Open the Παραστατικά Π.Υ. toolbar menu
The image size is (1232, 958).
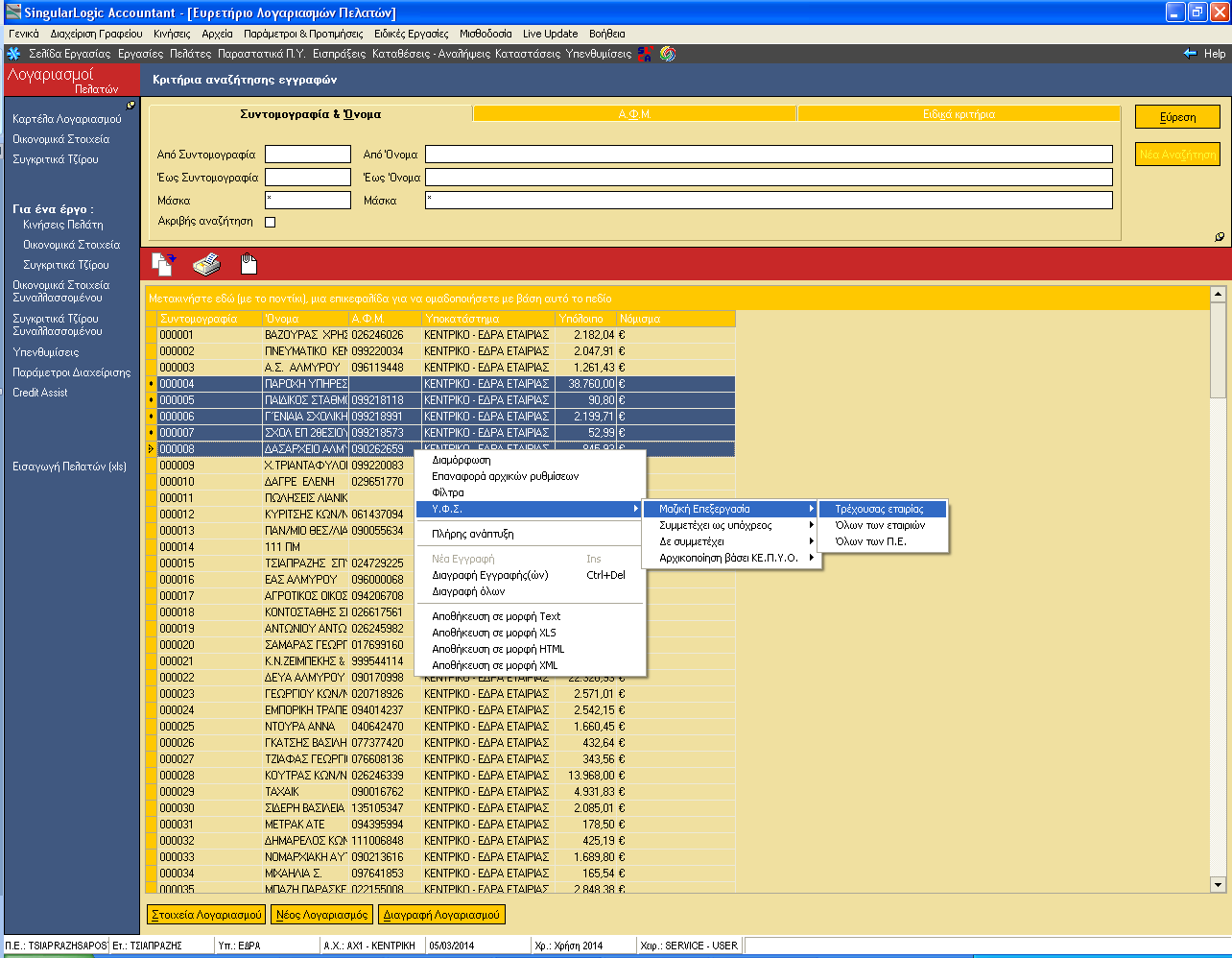[x=262, y=54]
